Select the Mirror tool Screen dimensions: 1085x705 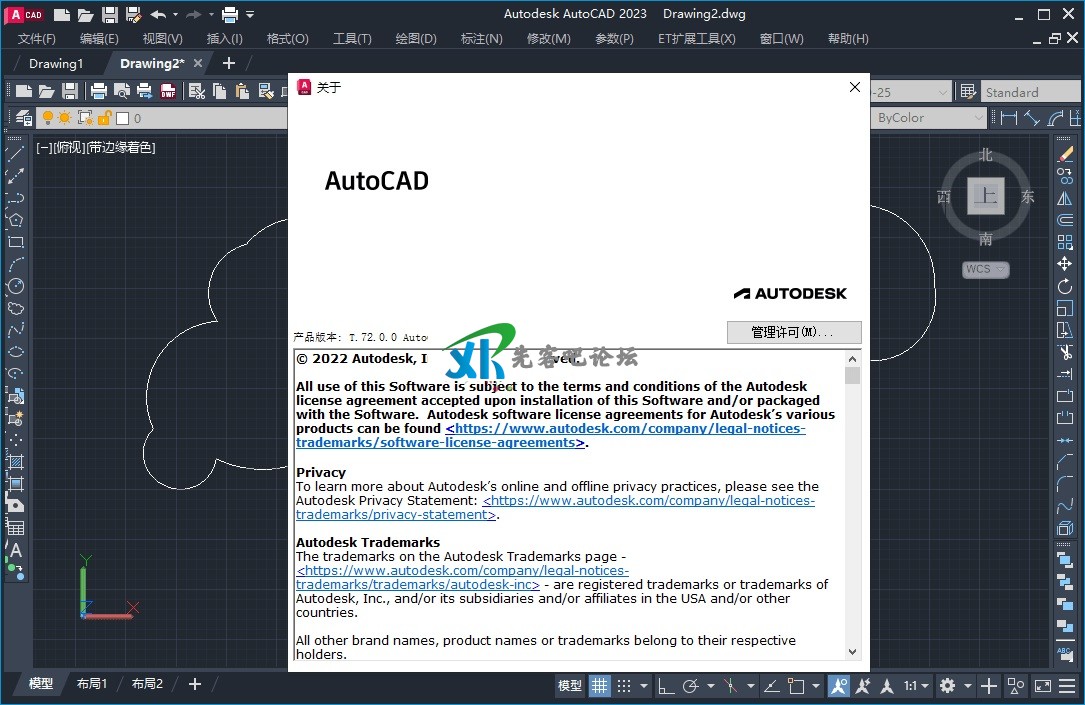point(1065,198)
